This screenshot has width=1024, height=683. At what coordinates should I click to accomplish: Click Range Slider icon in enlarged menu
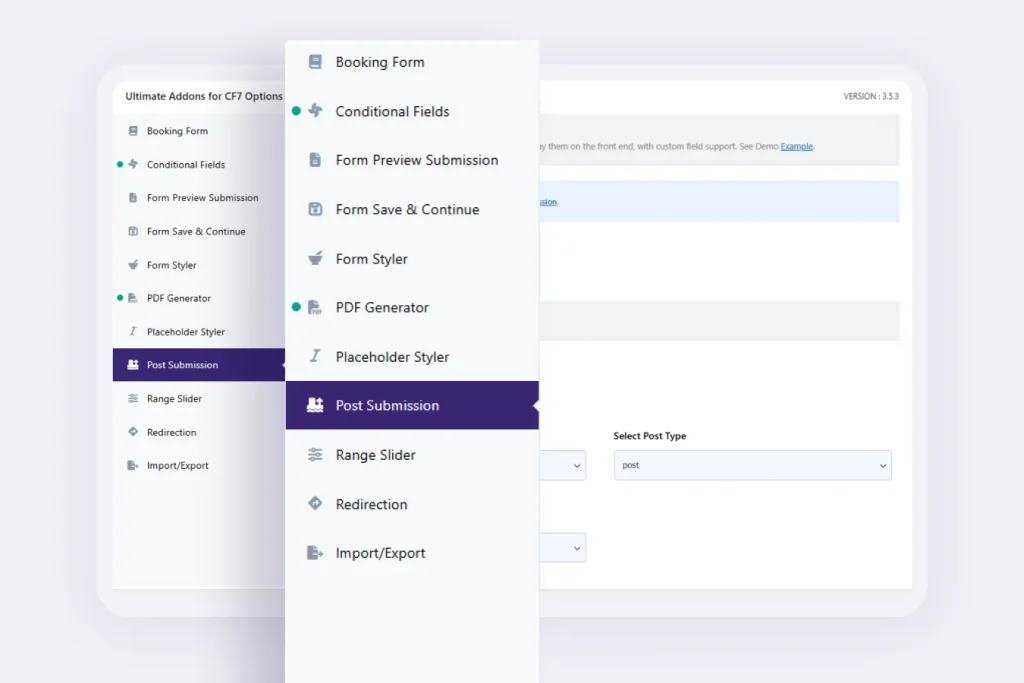point(315,454)
